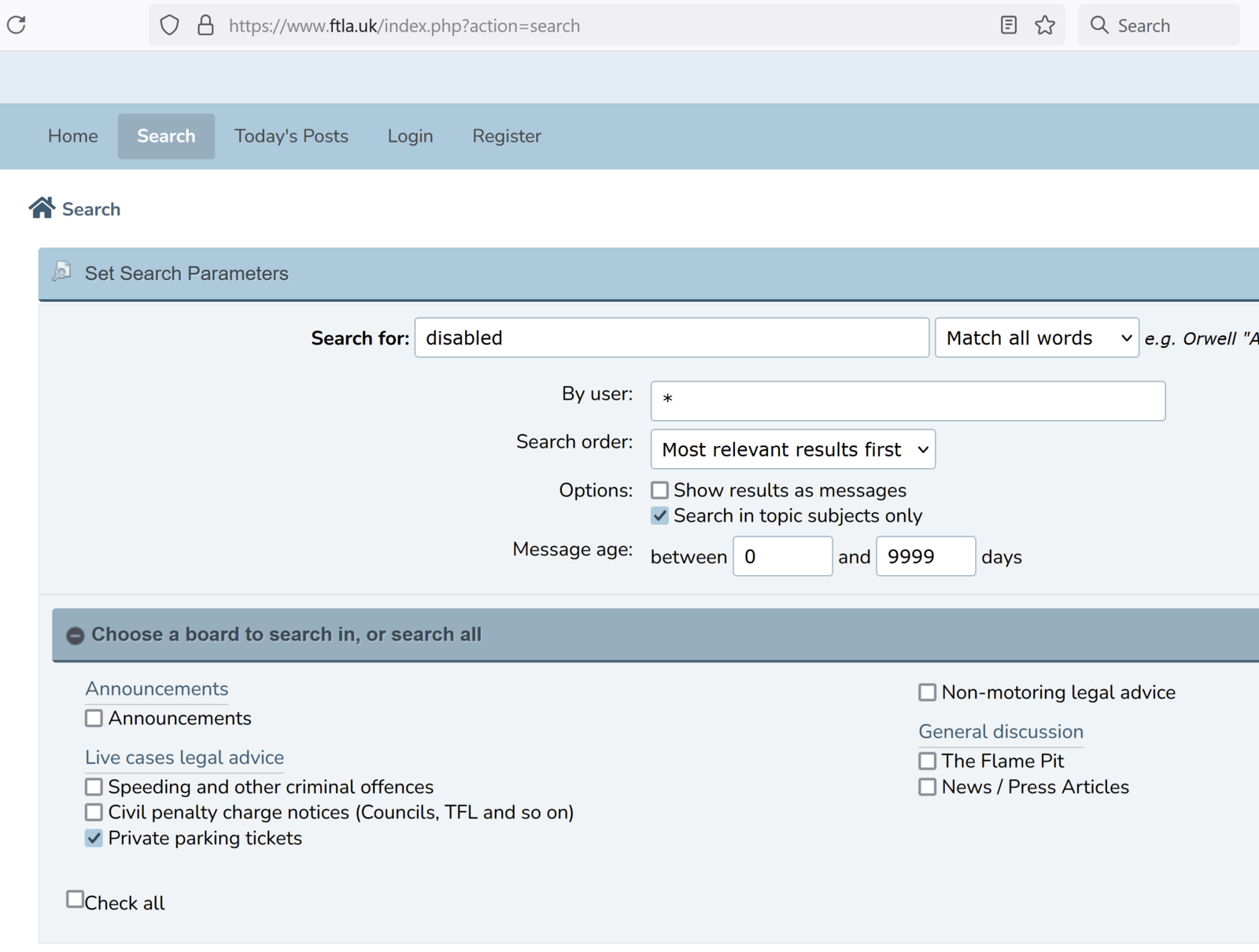Click the Live cases legal advice link
Image resolution: width=1259 pixels, height=952 pixels.
tap(184, 757)
